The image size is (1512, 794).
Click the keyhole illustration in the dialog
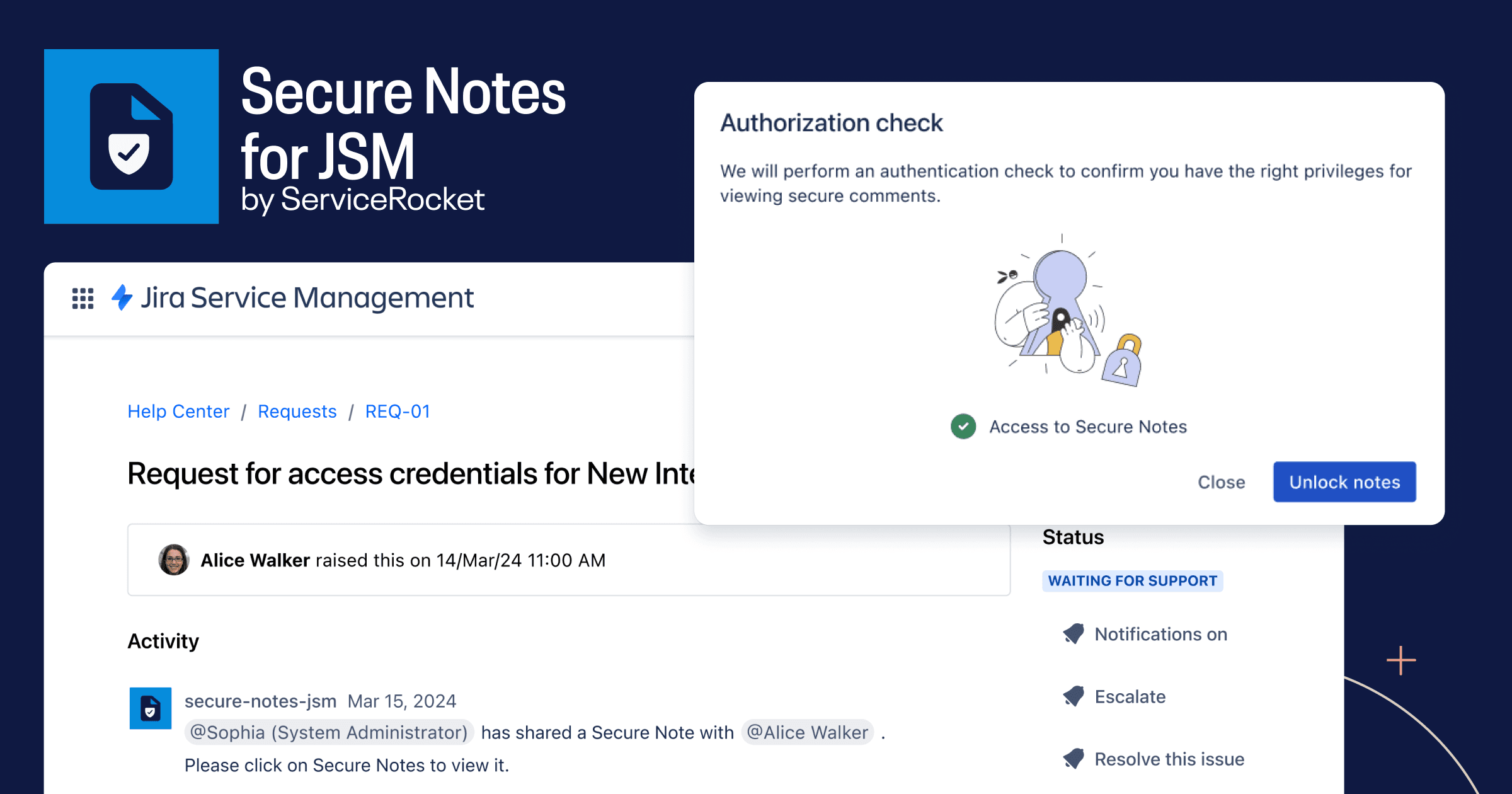coord(1068,311)
